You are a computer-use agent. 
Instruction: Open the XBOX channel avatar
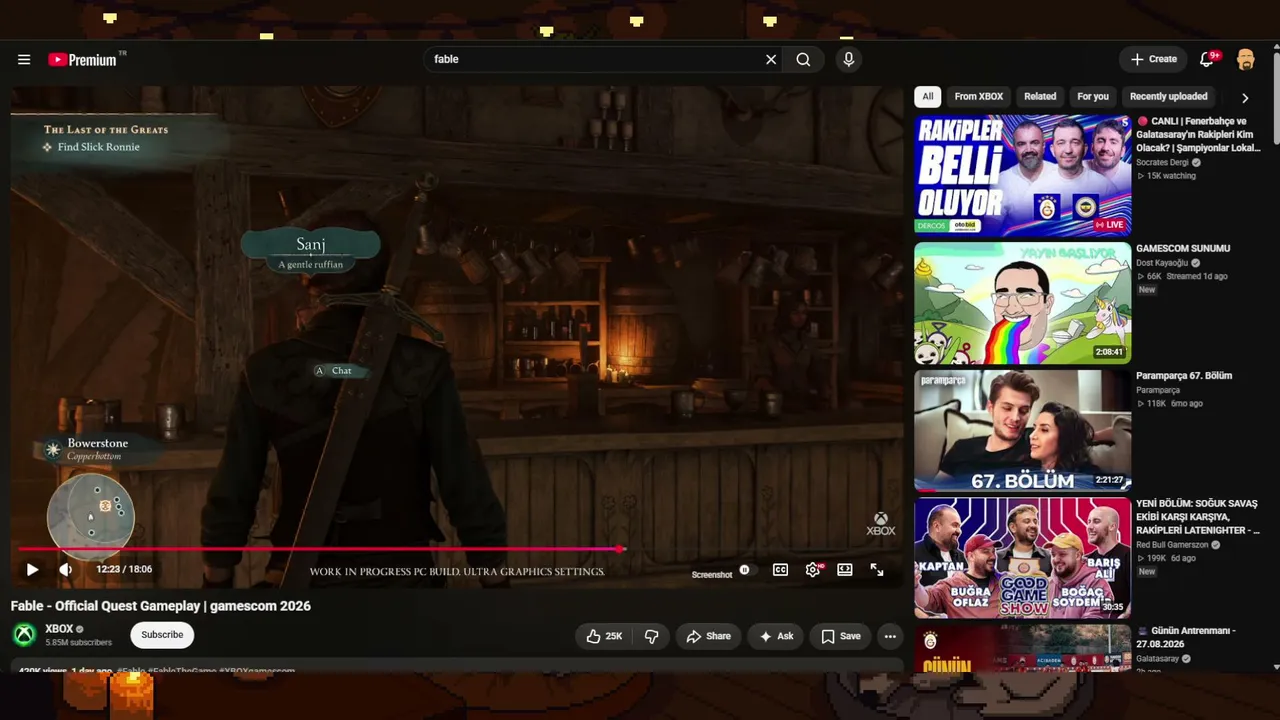tap(24, 635)
